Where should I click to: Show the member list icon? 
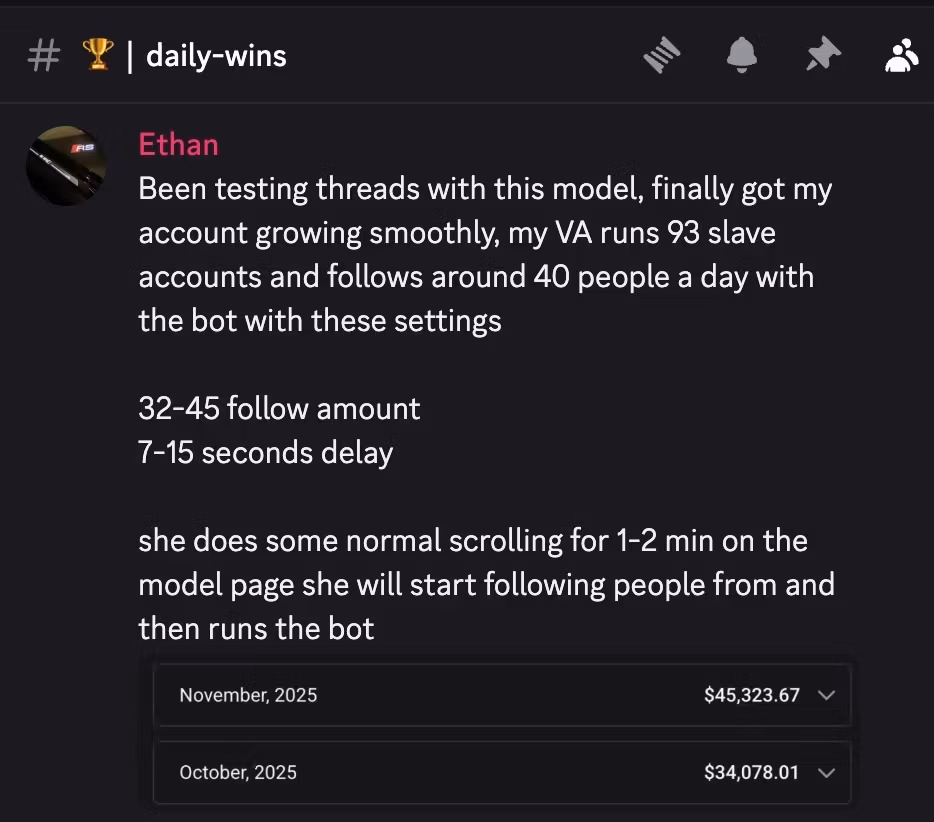point(901,56)
